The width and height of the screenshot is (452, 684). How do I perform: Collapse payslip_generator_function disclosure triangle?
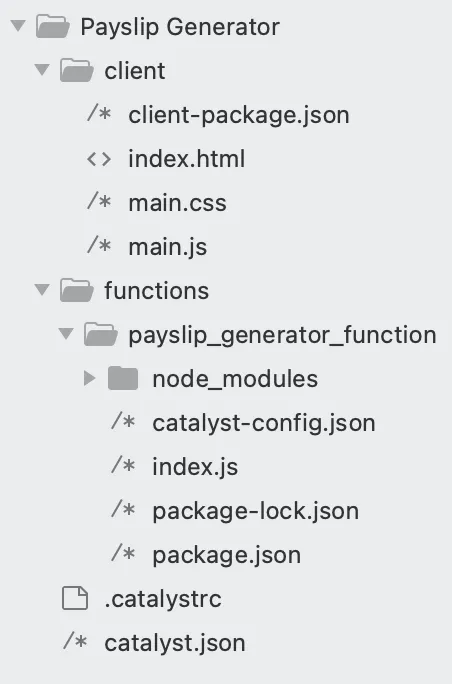pos(66,334)
